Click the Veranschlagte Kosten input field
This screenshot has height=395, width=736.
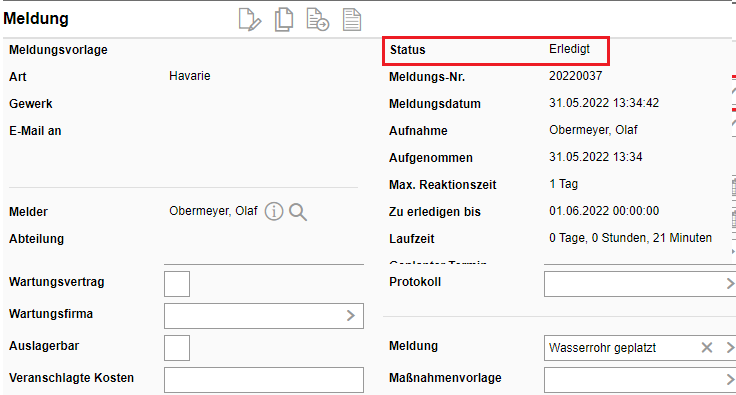[x=264, y=380]
